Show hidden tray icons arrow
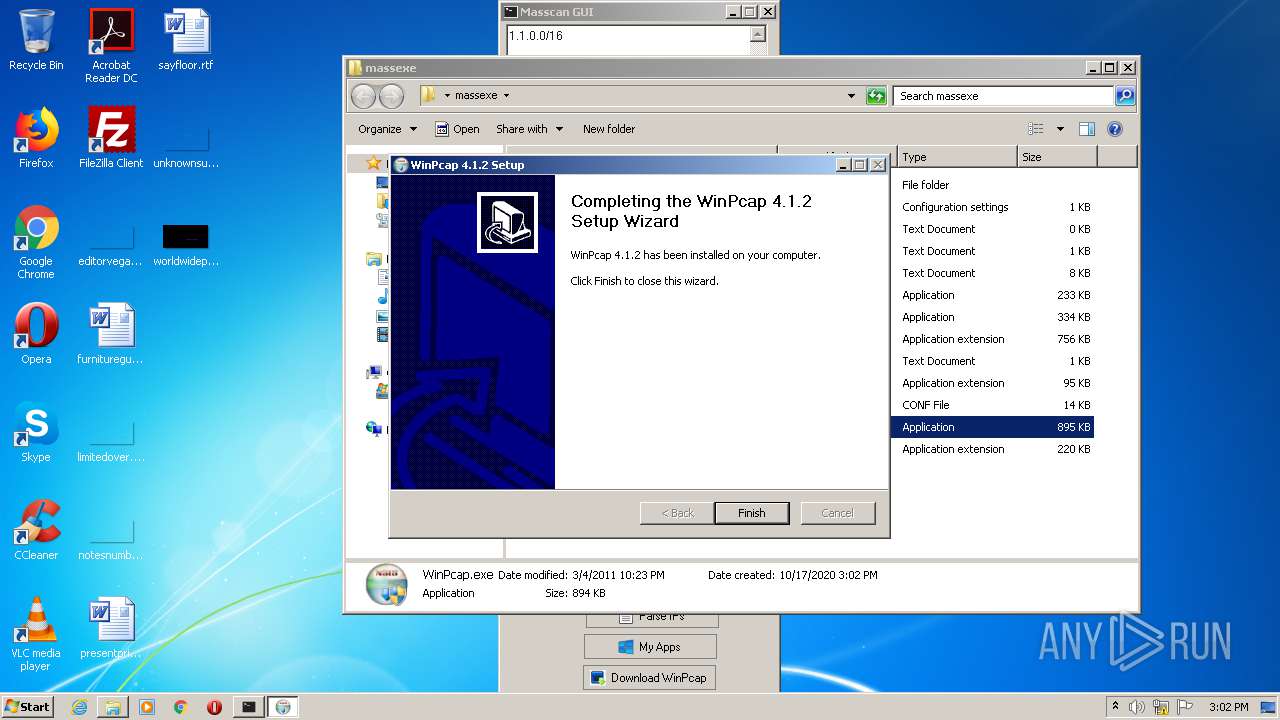 [x=1114, y=707]
